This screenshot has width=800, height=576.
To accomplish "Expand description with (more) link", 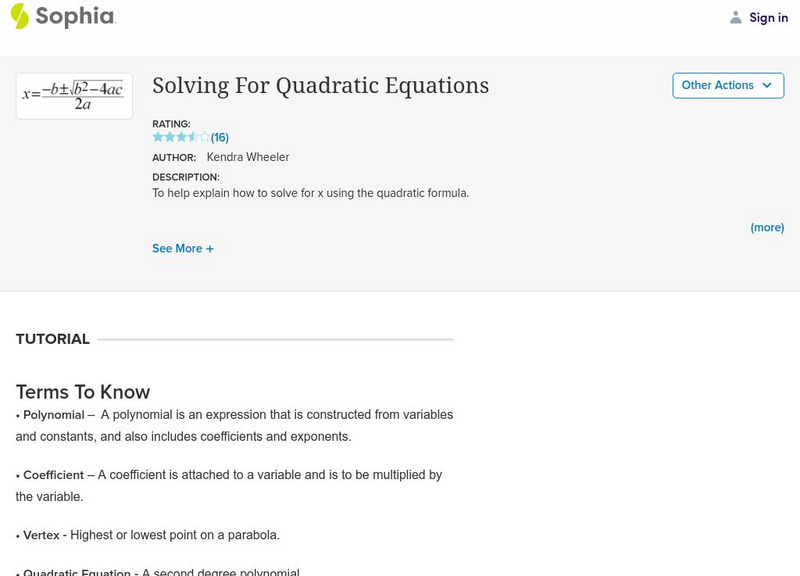I will pyautogui.click(x=767, y=227).
